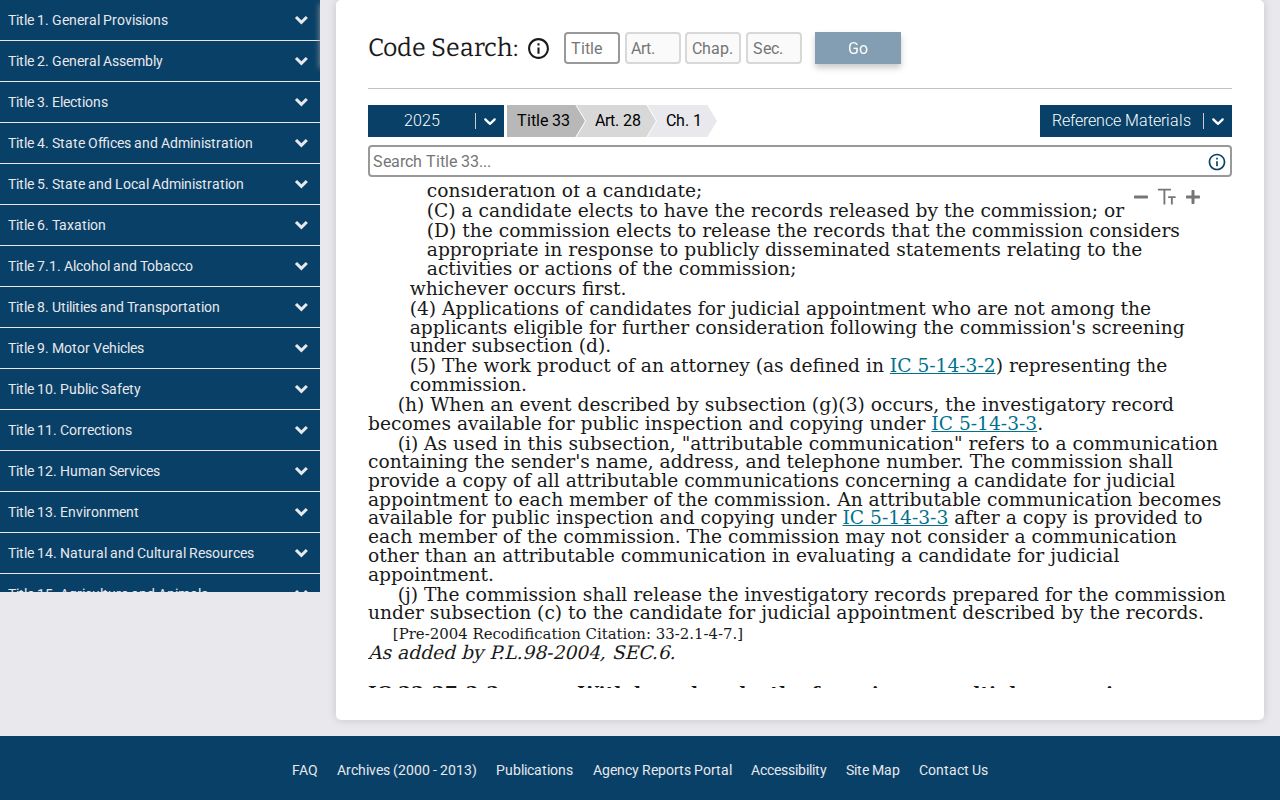
Task: Expand Title 1. General Provisions
Action: pos(160,20)
